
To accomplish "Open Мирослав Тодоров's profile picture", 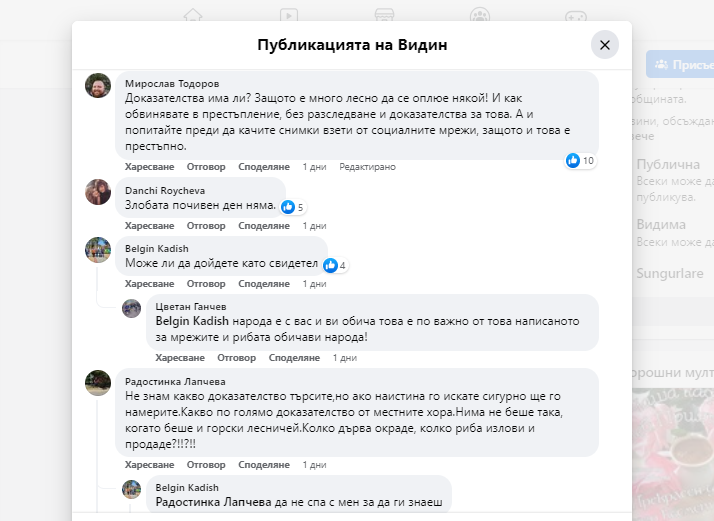I will point(98,86).
